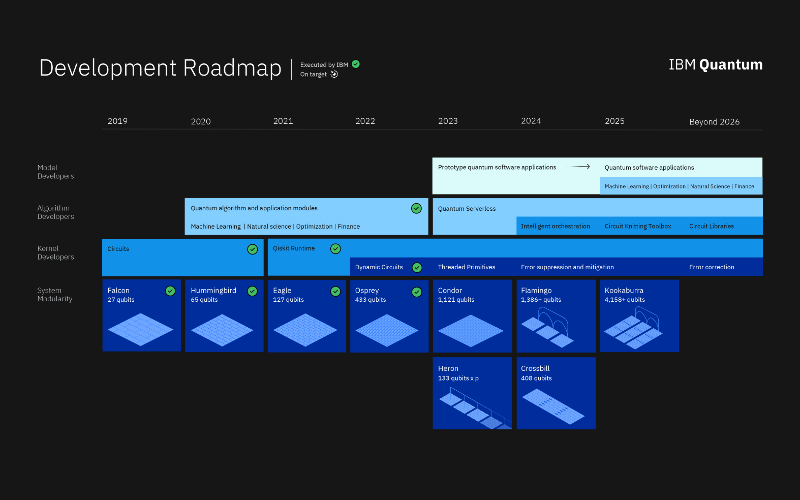This screenshot has width=800, height=500.
Task: Click the Algorithm Developers row label
Action: click(56, 212)
